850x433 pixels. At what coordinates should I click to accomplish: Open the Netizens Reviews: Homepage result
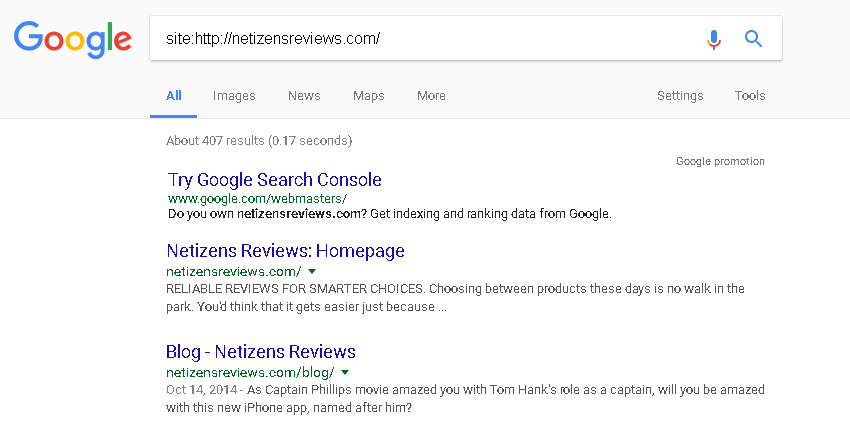coord(286,251)
